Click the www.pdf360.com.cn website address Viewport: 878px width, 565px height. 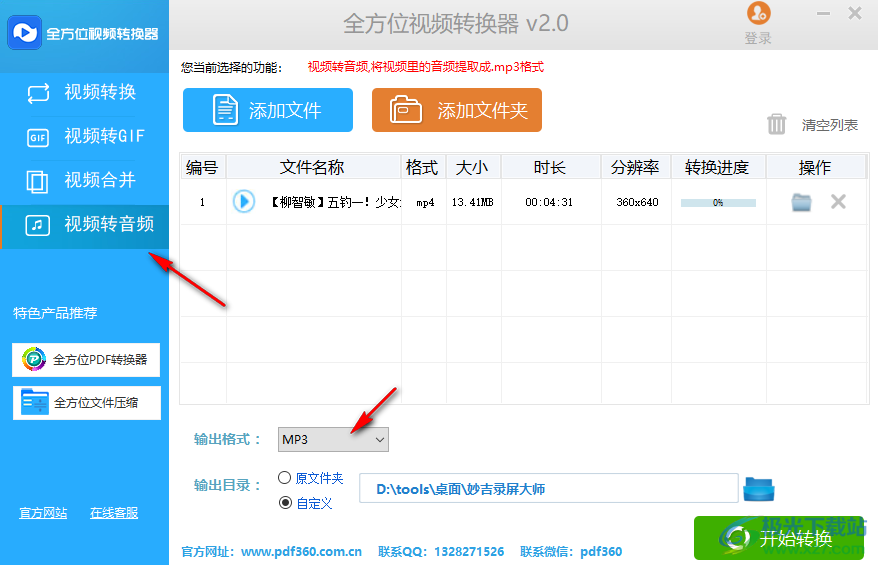(301, 552)
